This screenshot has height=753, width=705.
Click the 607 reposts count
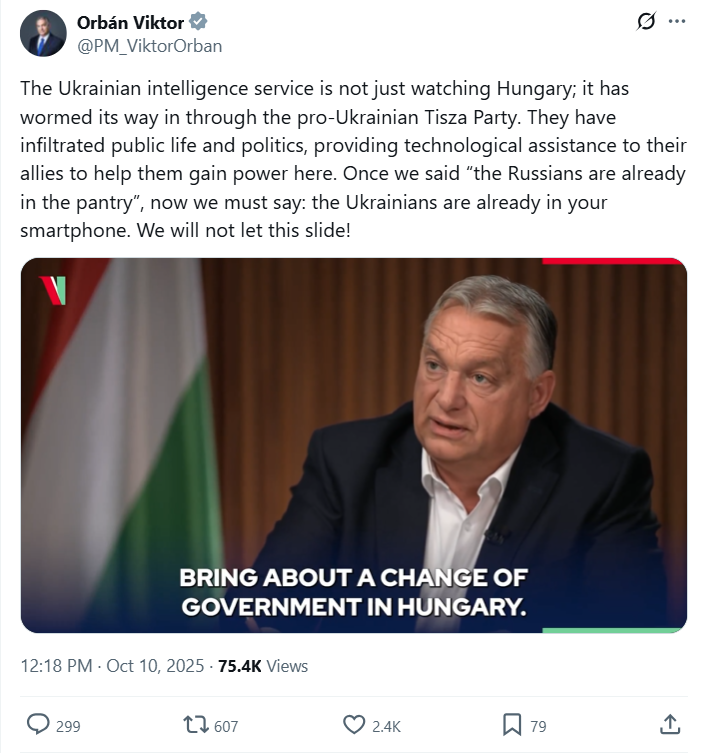coord(226,726)
